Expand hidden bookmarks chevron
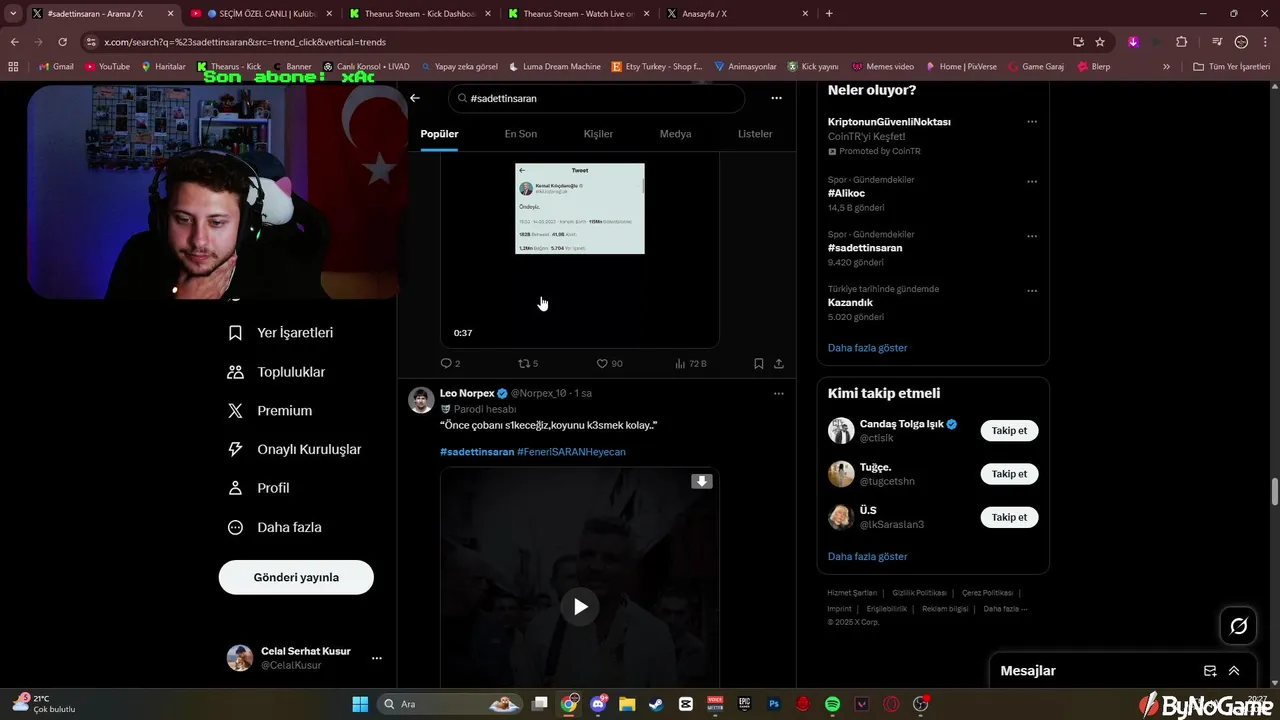 coord(1166,66)
